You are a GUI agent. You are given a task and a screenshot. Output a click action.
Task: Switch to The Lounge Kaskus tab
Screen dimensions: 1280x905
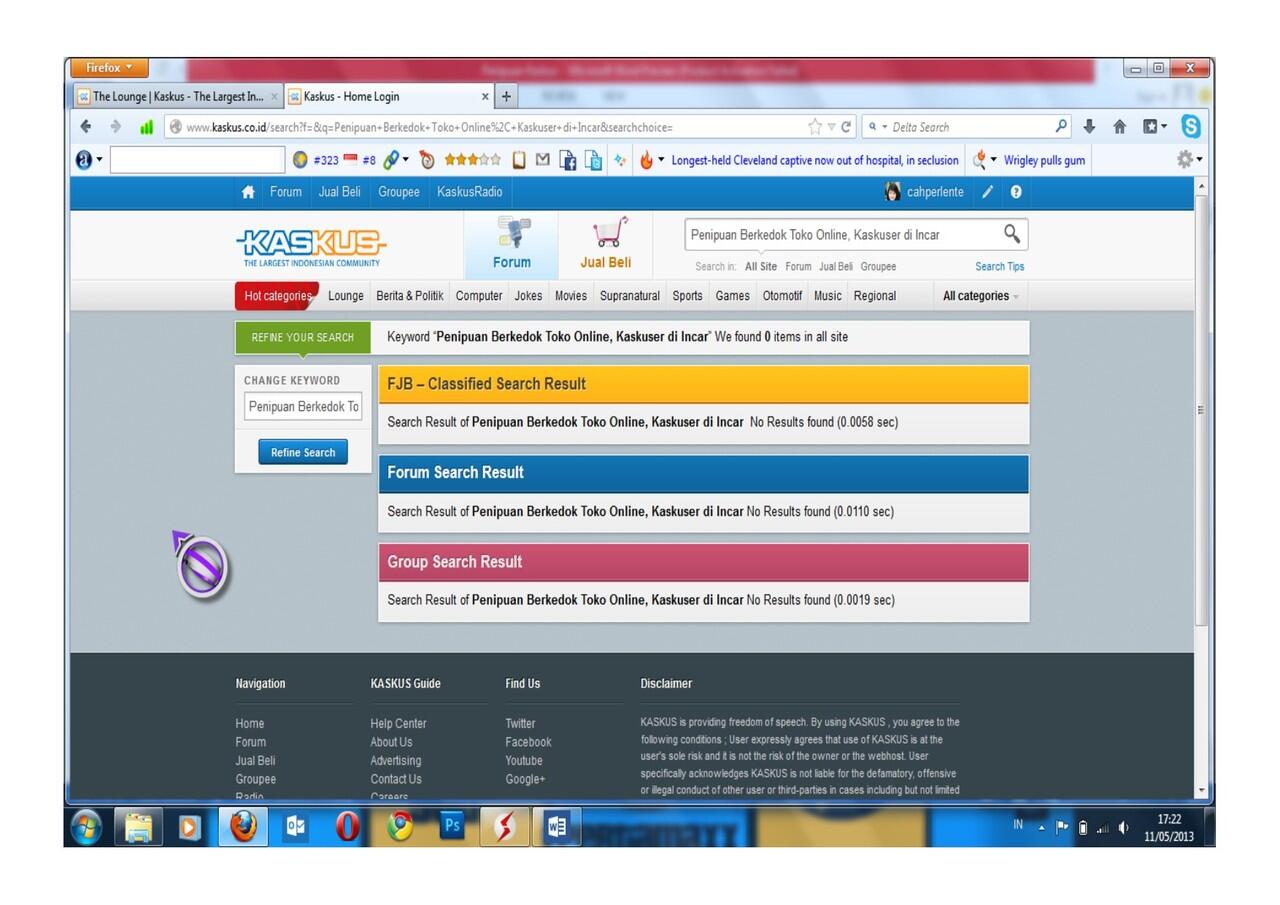(x=178, y=97)
